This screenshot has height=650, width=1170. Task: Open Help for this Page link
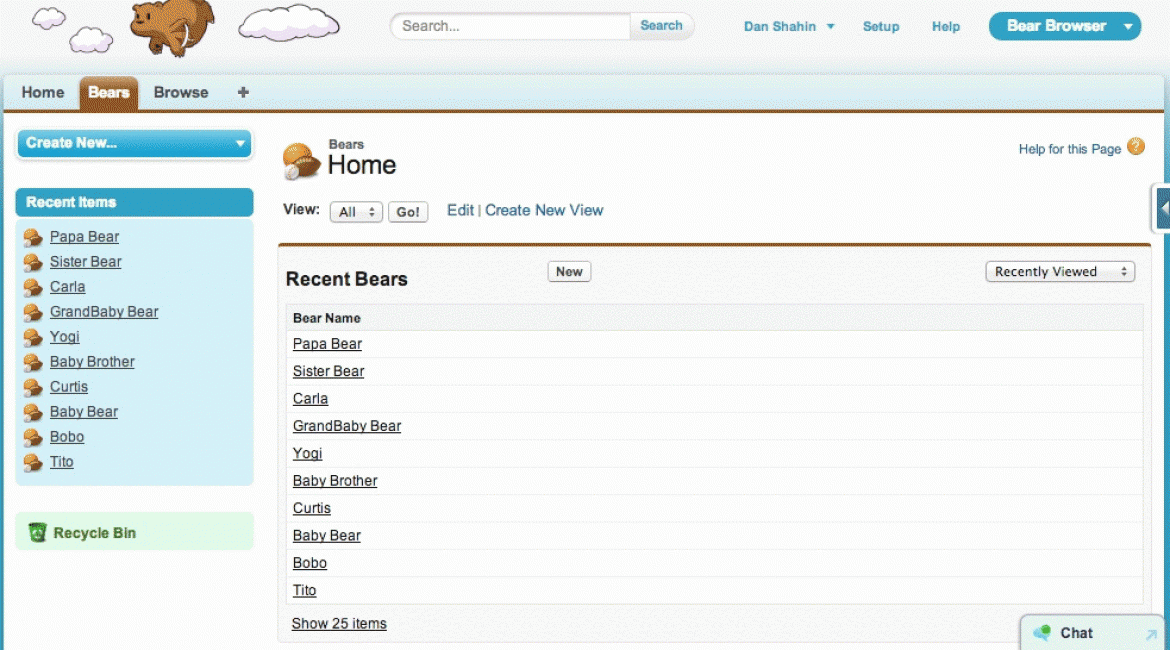click(x=1069, y=149)
